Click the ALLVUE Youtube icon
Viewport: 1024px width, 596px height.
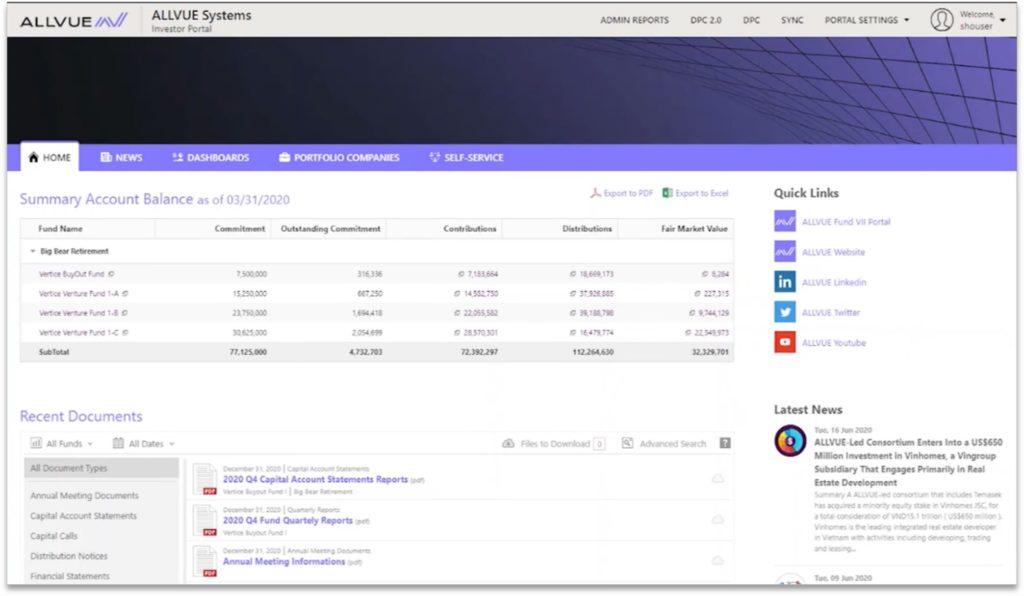click(x=785, y=343)
